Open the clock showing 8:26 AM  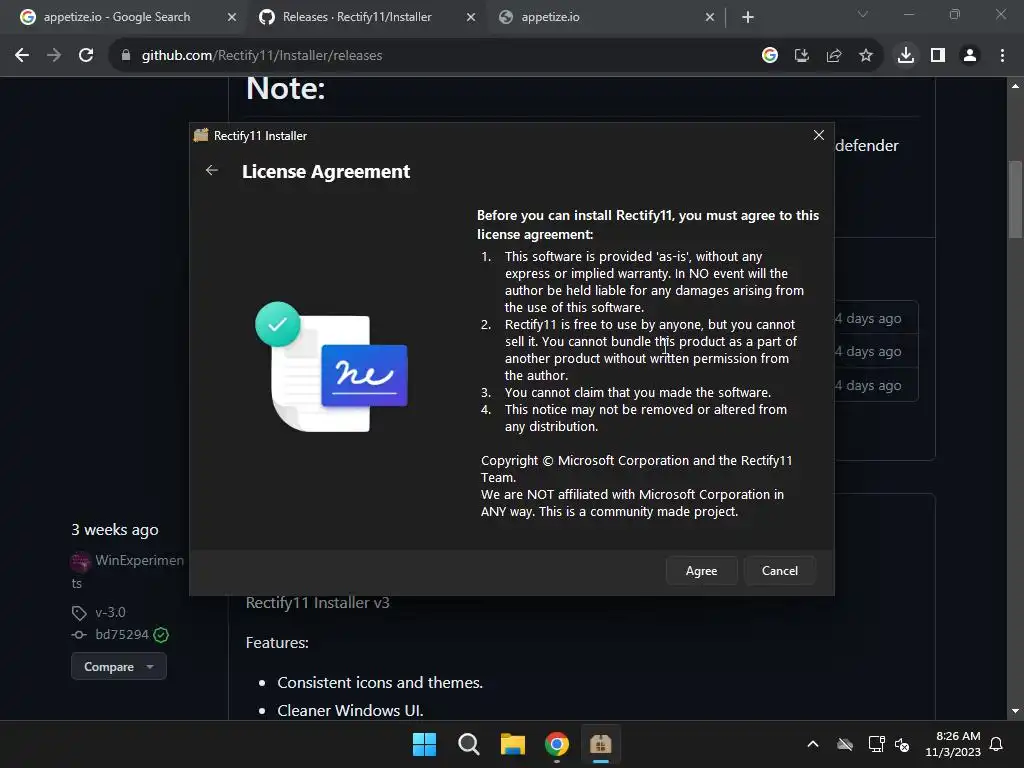tap(953, 744)
